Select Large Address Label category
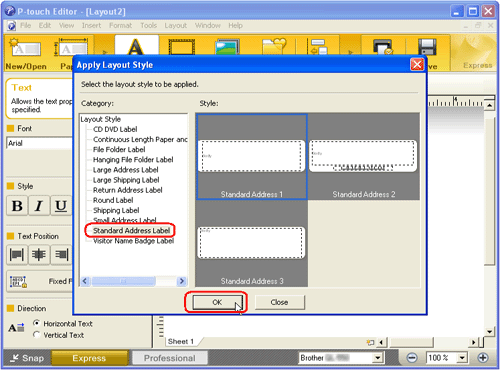 (126, 170)
